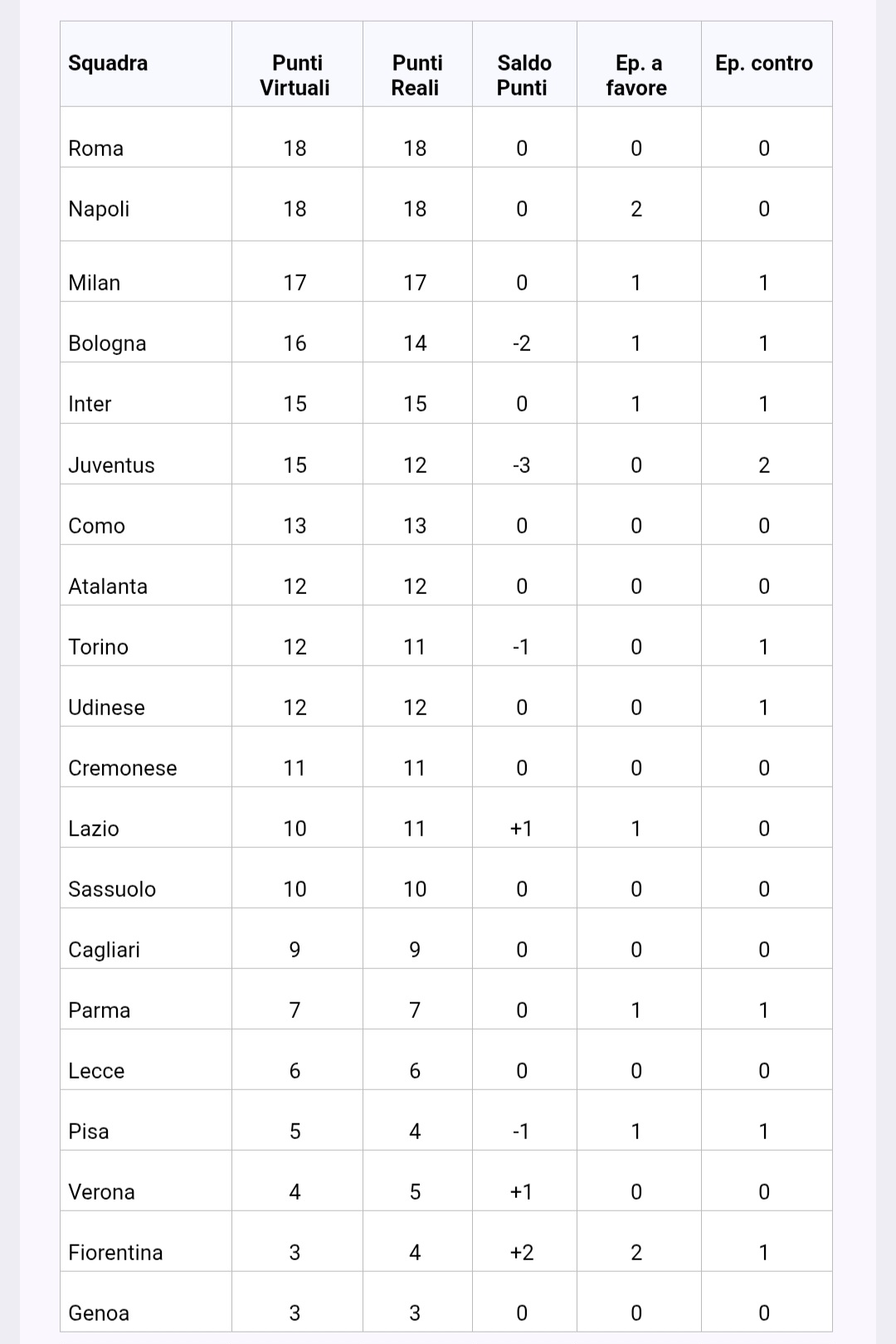Click the Ep. contro column header
The width and height of the screenshot is (896, 1344).
764,63
